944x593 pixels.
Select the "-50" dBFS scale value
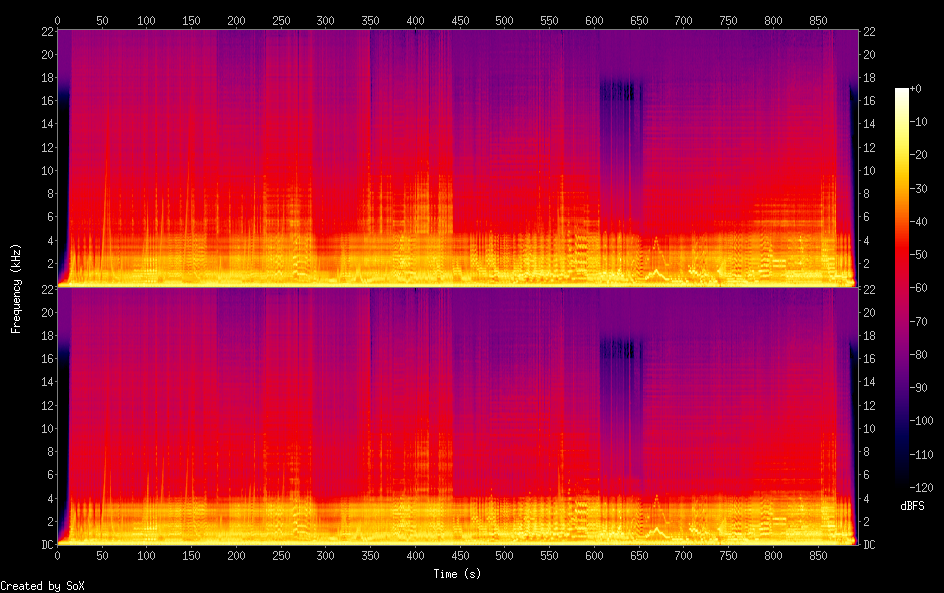click(918, 255)
